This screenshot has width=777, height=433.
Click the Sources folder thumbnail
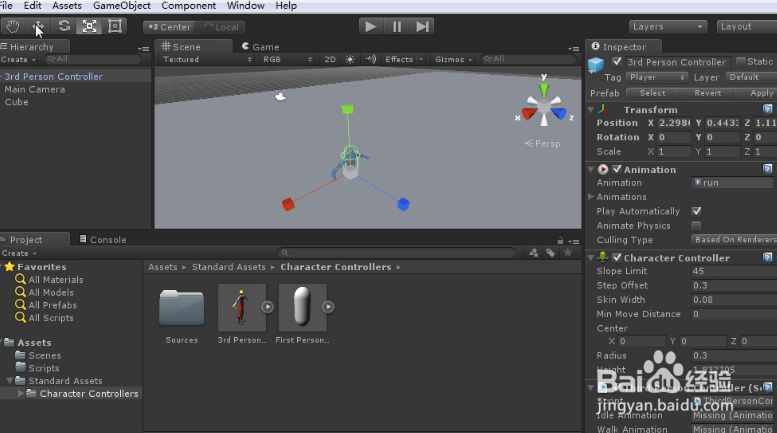coord(181,308)
